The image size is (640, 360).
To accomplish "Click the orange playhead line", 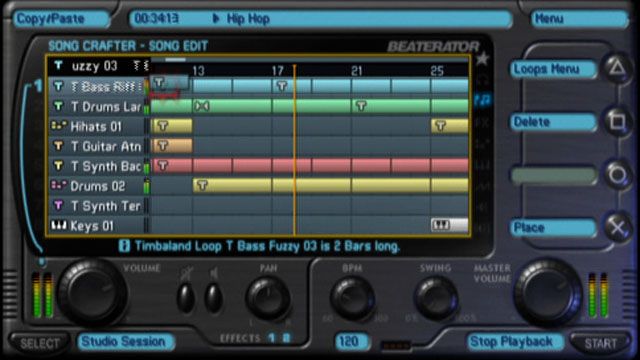I will (x=294, y=149).
